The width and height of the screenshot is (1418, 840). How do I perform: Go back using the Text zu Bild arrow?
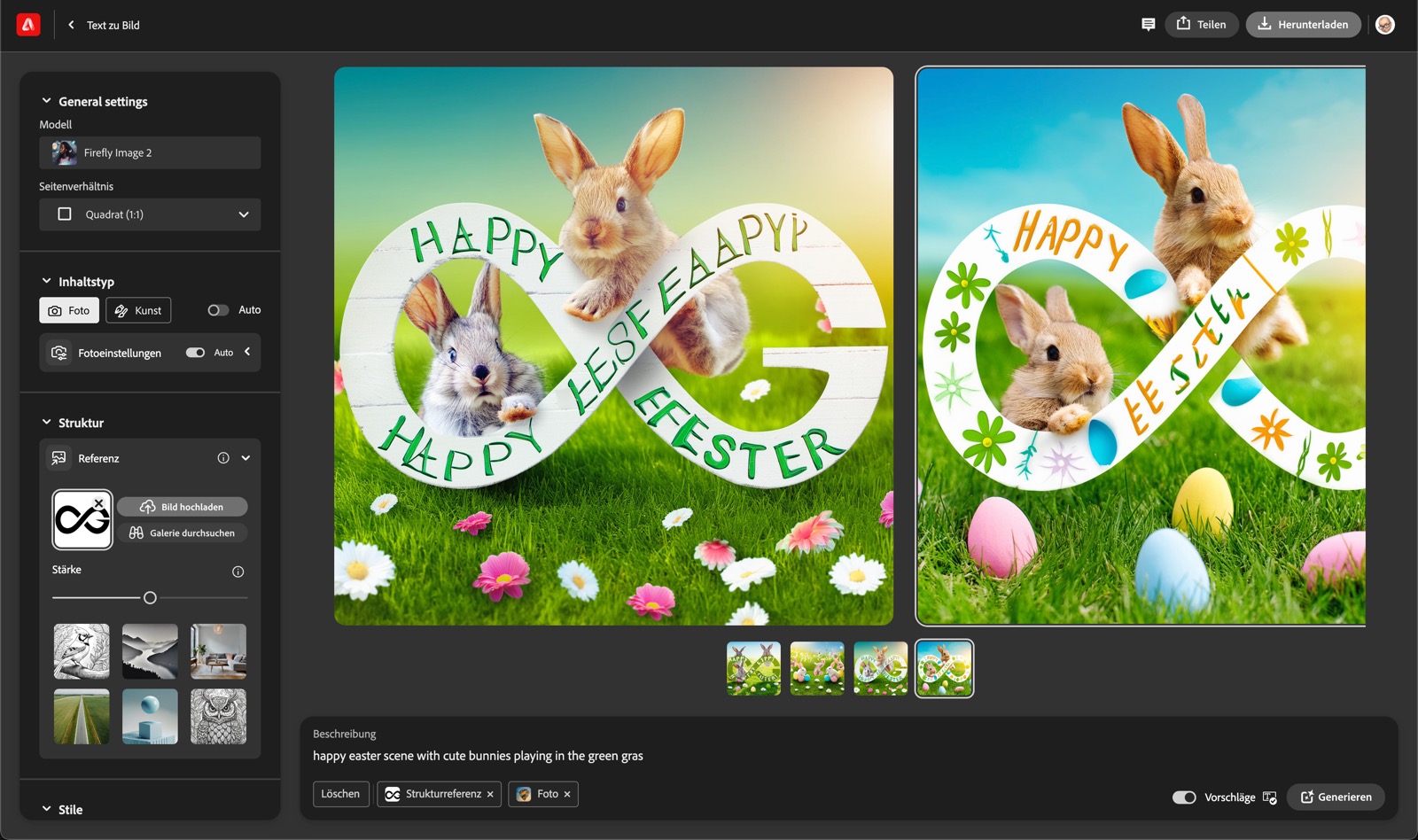click(71, 25)
